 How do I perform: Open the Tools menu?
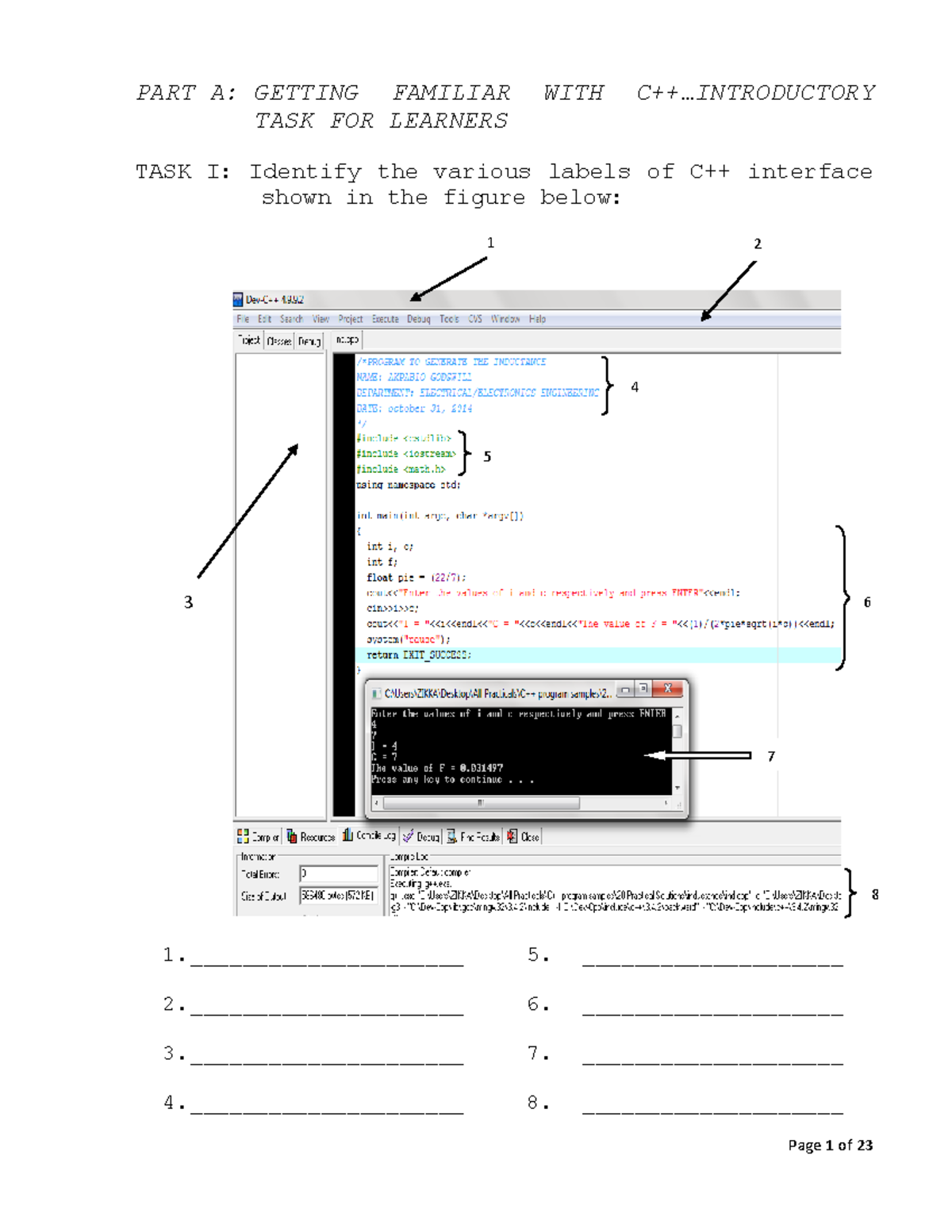click(448, 318)
